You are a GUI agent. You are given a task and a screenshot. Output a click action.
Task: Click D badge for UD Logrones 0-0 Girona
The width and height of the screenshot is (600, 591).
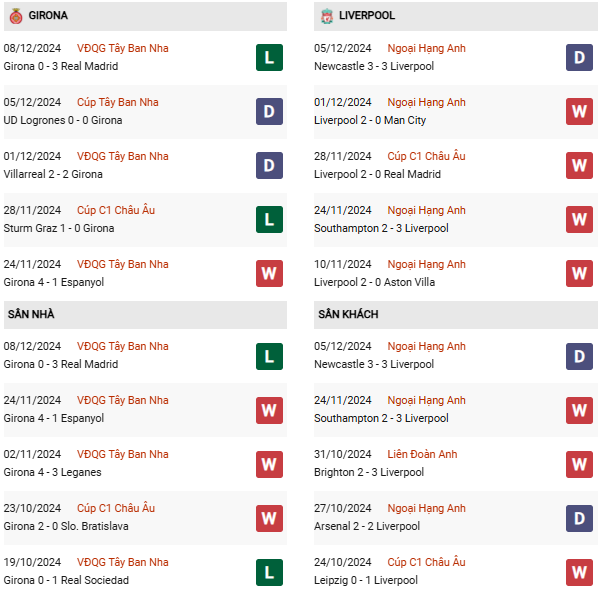pos(269,111)
